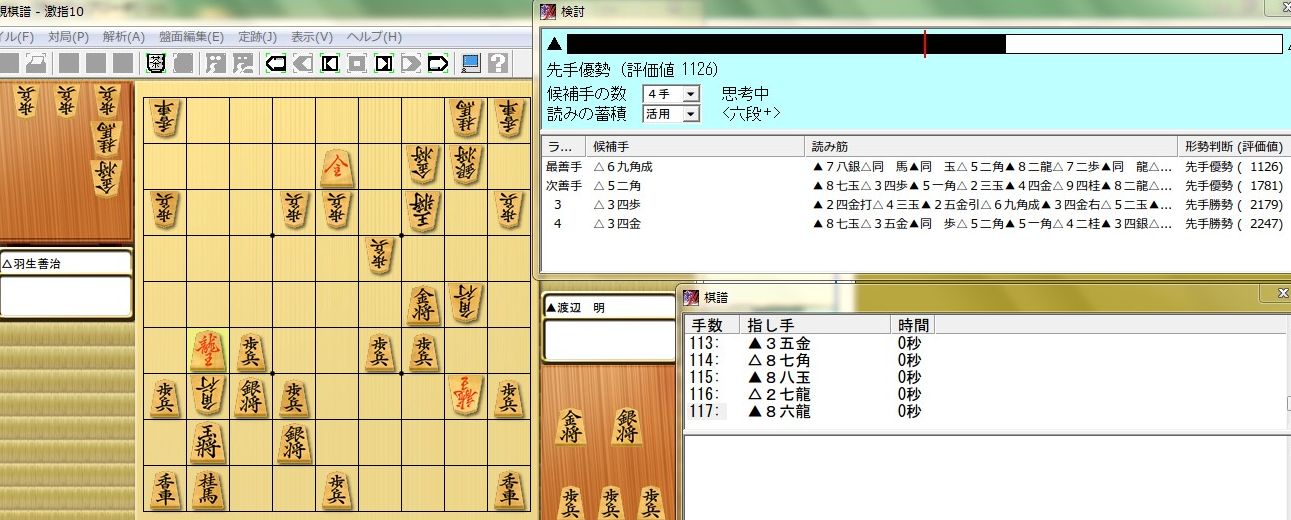Close the 棋譜 window
Screen dimensions: 1291x520
(x=1283, y=293)
